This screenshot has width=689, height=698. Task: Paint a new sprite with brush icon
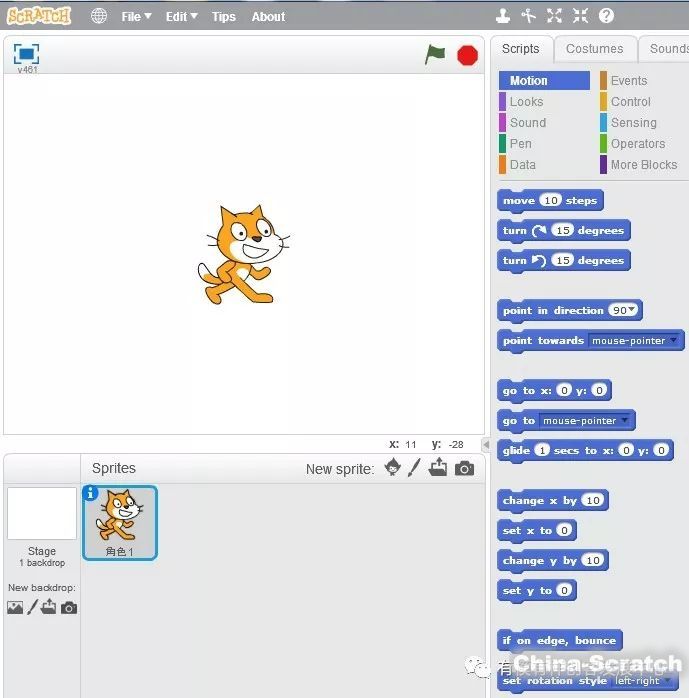tap(414, 468)
